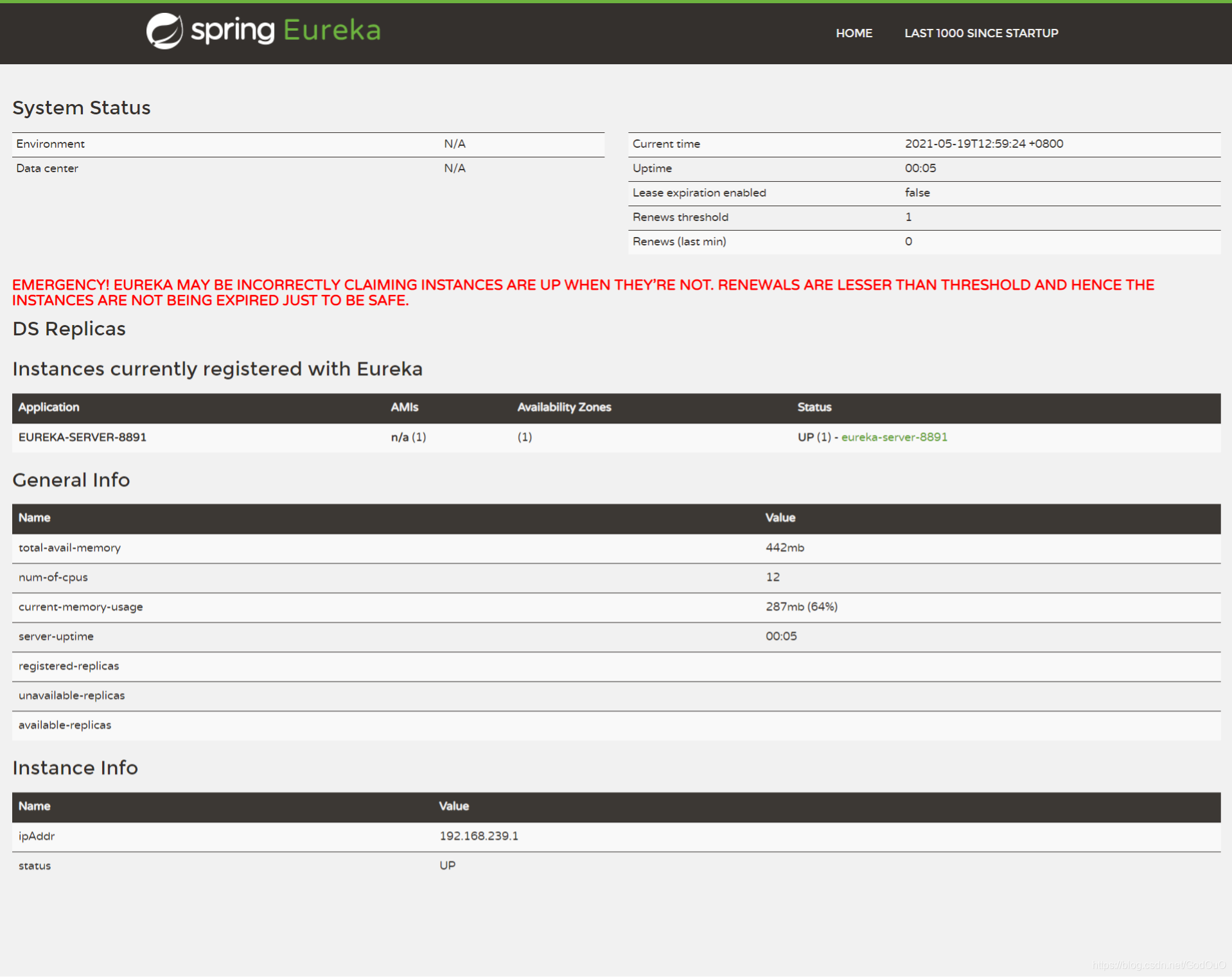Click the System Status heading
1232x977 pixels.
tap(82, 107)
